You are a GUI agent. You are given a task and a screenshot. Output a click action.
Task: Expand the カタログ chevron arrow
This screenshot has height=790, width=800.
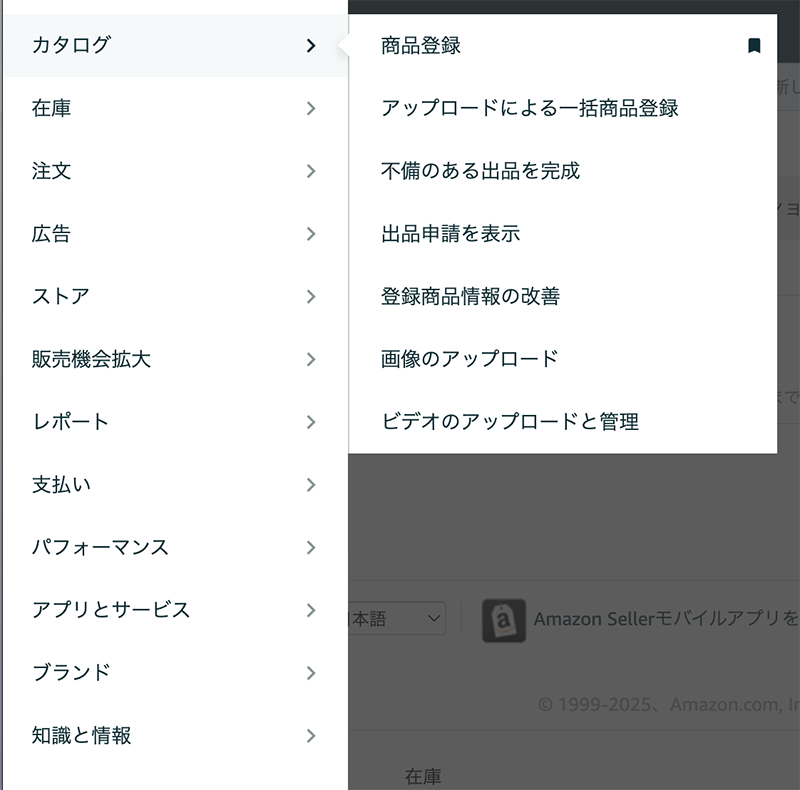click(311, 45)
